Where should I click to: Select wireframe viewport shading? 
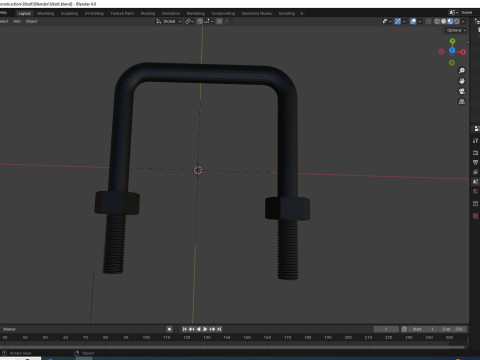point(437,21)
